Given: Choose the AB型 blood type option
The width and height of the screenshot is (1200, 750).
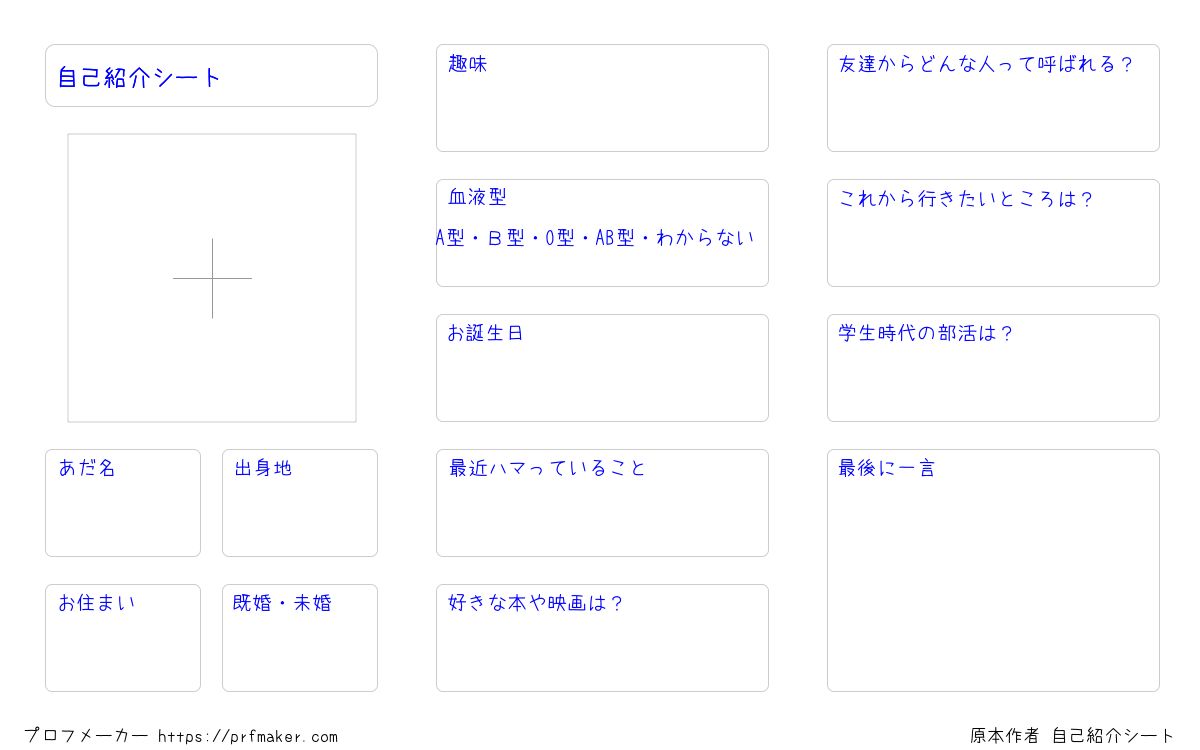Looking at the screenshot, I should tap(615, 238).
